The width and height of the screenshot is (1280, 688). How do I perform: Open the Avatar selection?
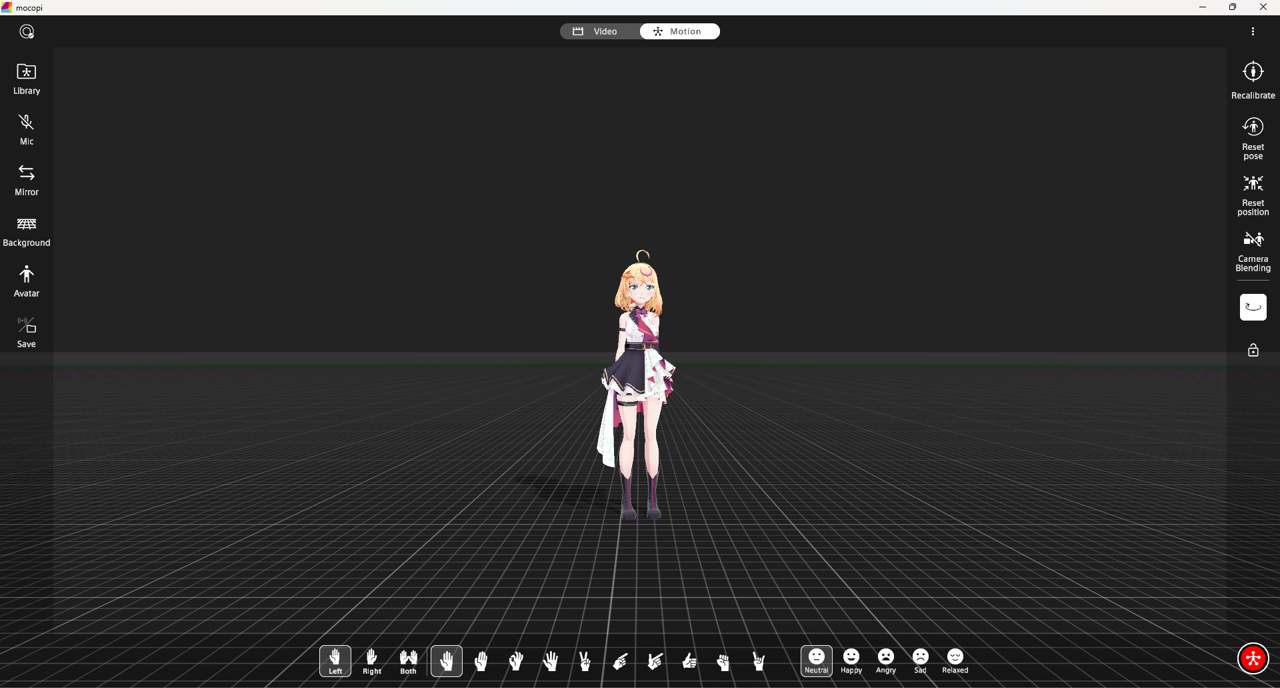pos(26,281)
